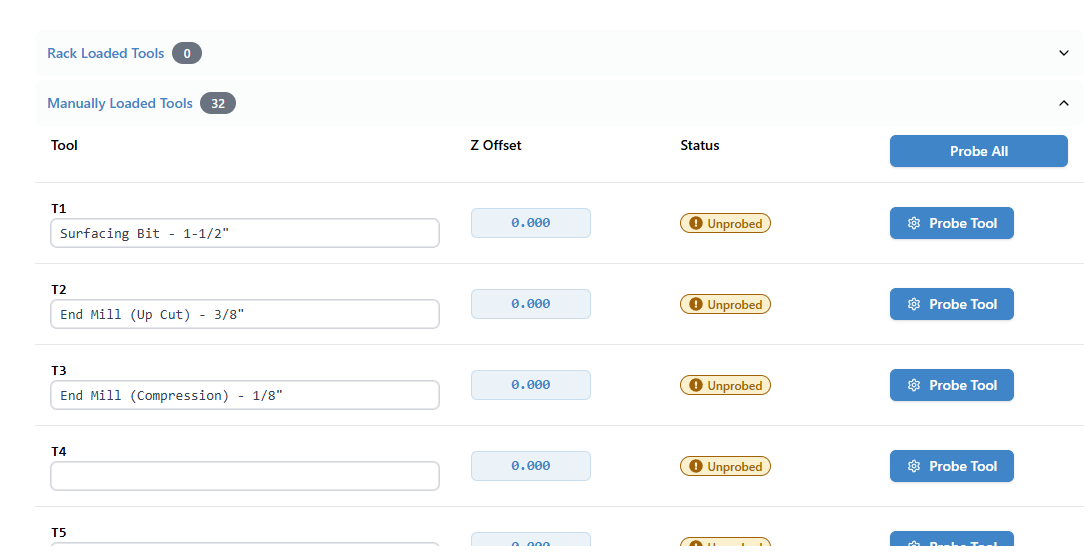Click the Rack Loaded Tools count badge 0

[186, 53]
